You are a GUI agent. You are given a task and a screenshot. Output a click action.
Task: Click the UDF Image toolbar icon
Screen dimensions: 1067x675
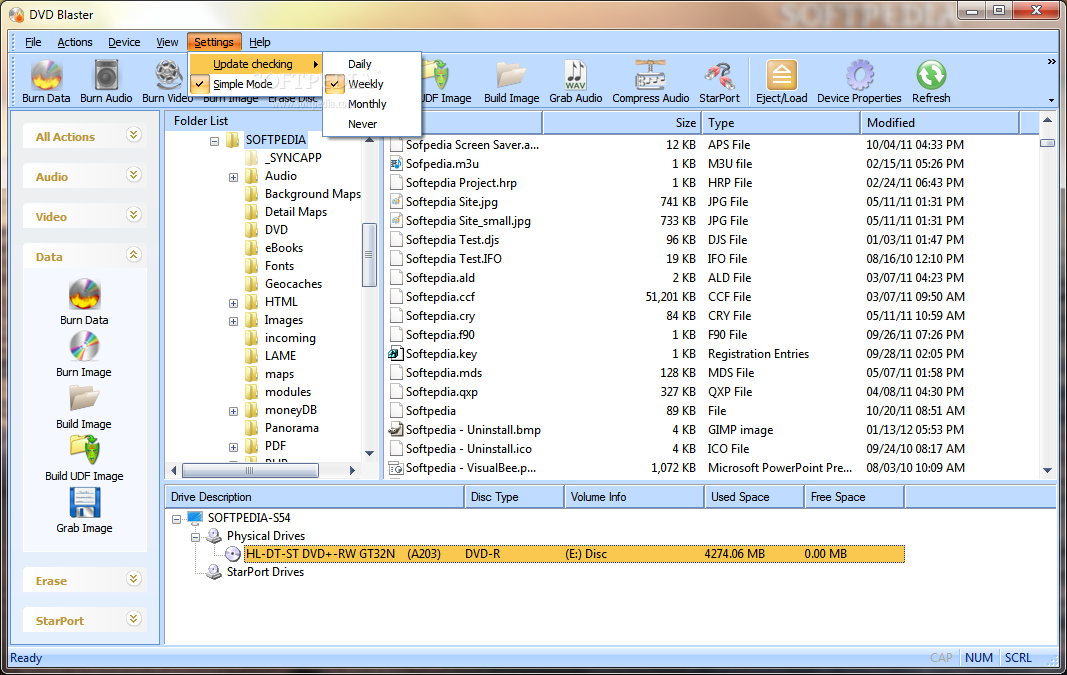pyautogui.click(x=438, y=75)
